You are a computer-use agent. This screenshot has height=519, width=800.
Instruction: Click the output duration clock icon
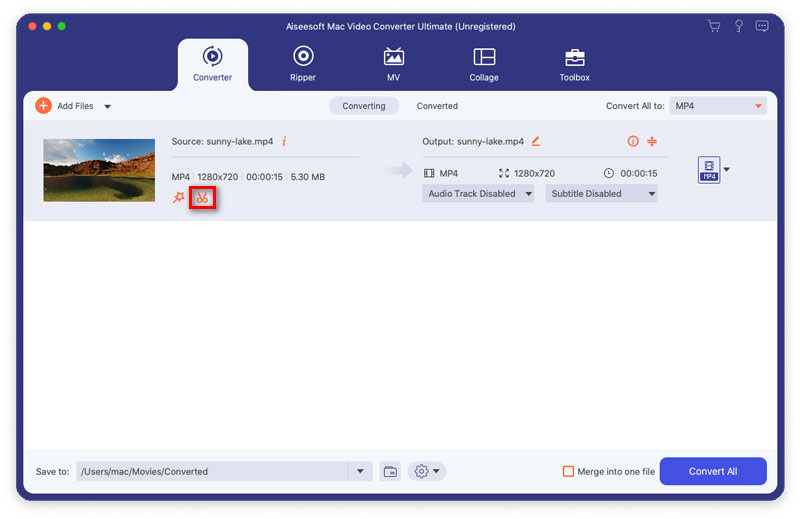[609, 173]
